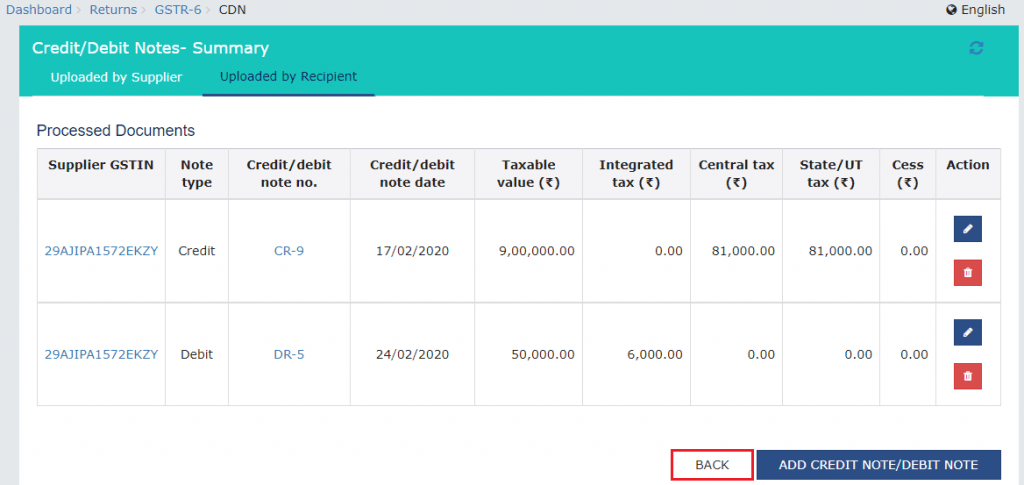The image size is (1024, 485).
Task: Click the CDN breadcrumb text
Action: (232, 10)
